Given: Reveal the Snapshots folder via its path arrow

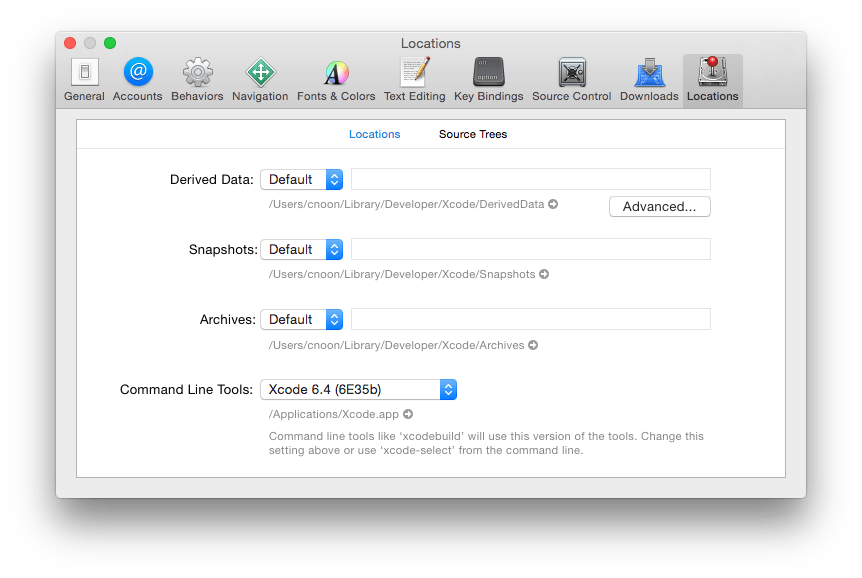Looking at the screenshot, I should [x=543, y=274].
